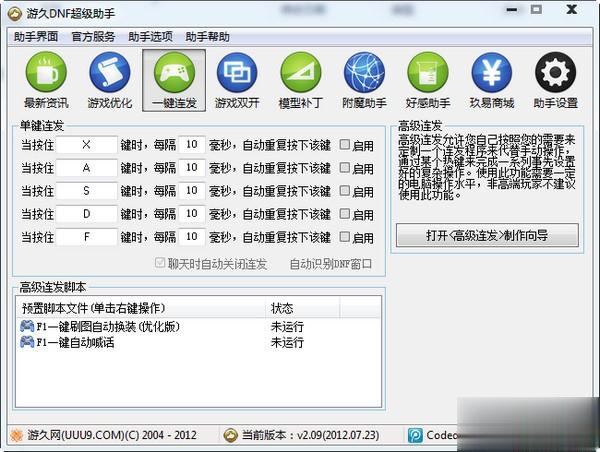Click 预置脚本文件 column header
The image size is (600, 452).
click(141, 308)
